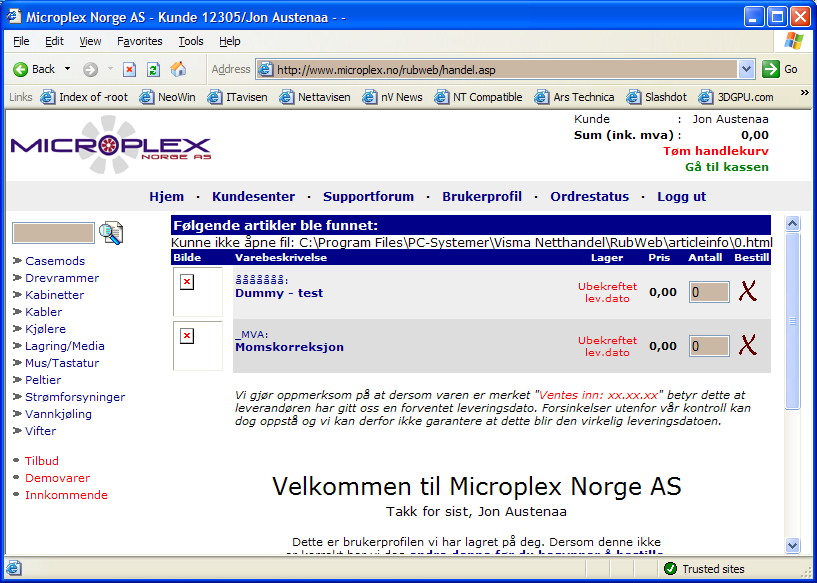Image resolution: width=817 pixels, height=583 pixels.
Task: Open the Demovarer link
Action: coord(57,478)
